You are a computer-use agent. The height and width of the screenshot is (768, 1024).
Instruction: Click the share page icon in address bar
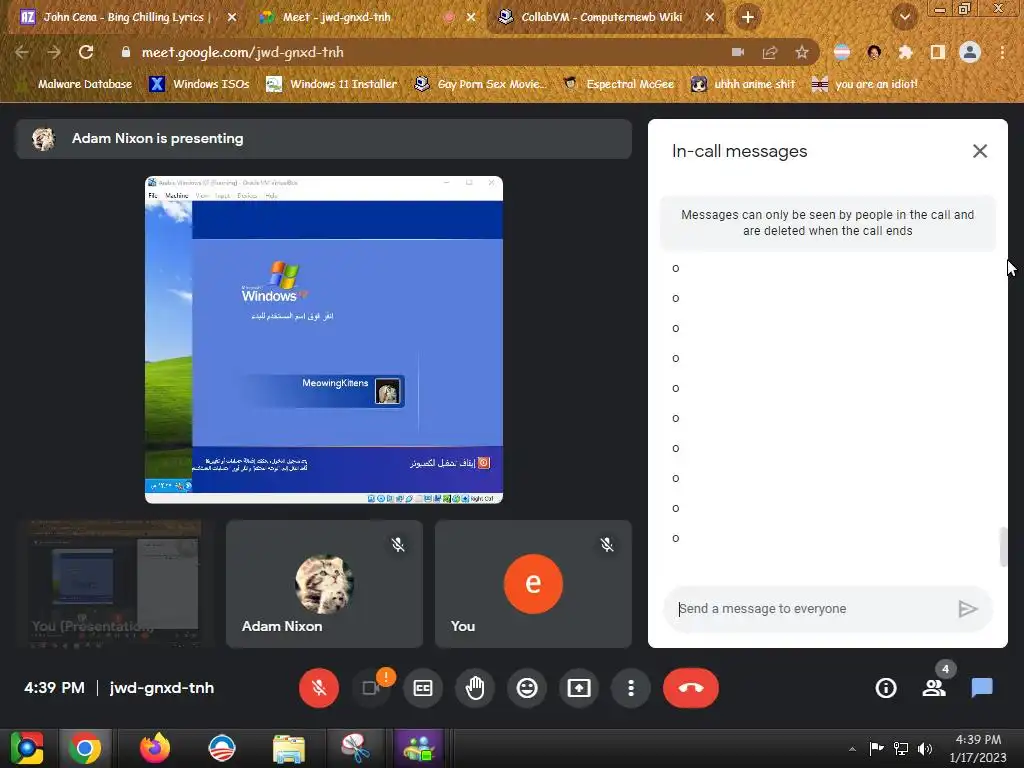[770, 52]
